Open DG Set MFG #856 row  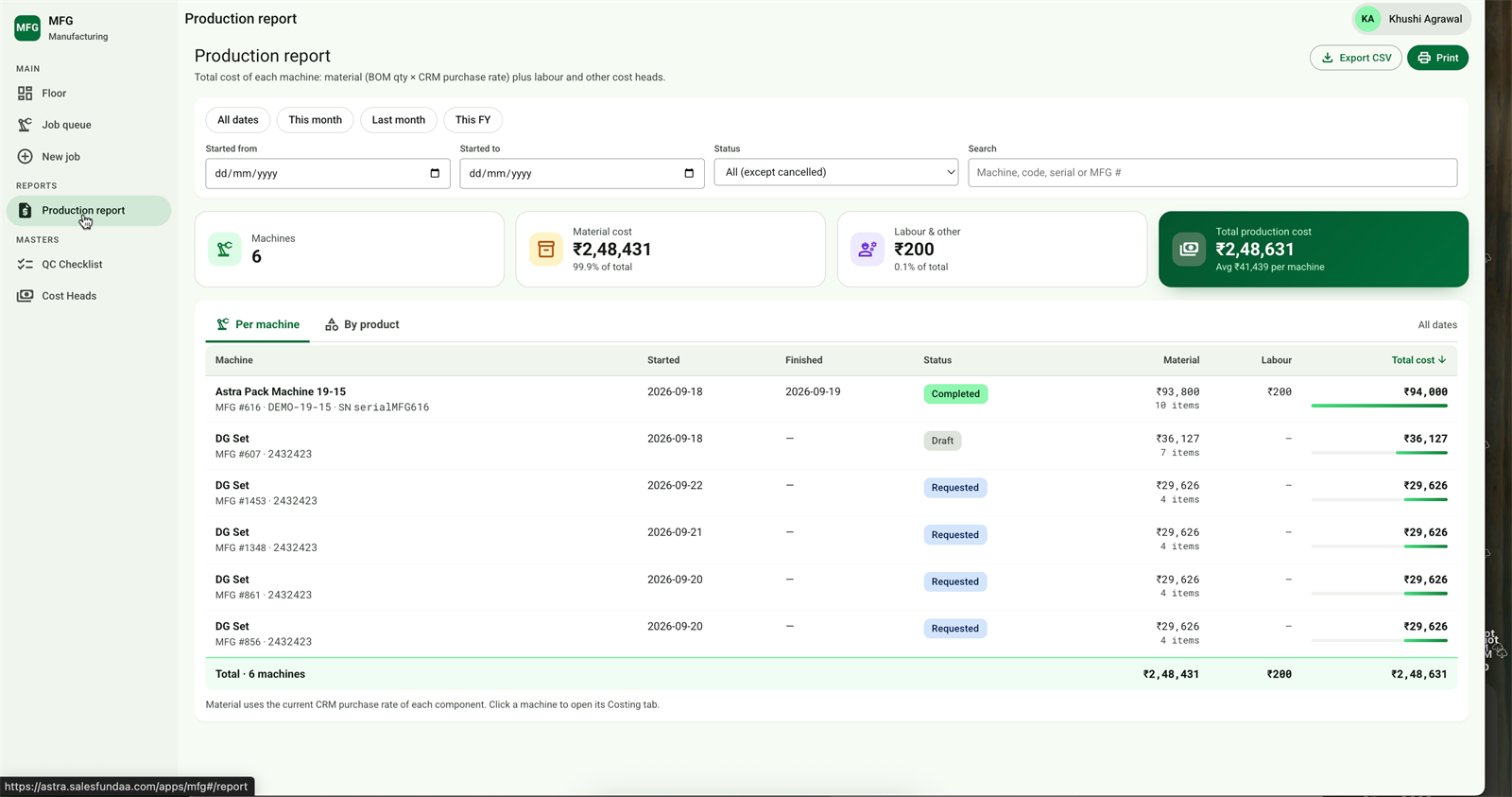click(x=832, y=633)
